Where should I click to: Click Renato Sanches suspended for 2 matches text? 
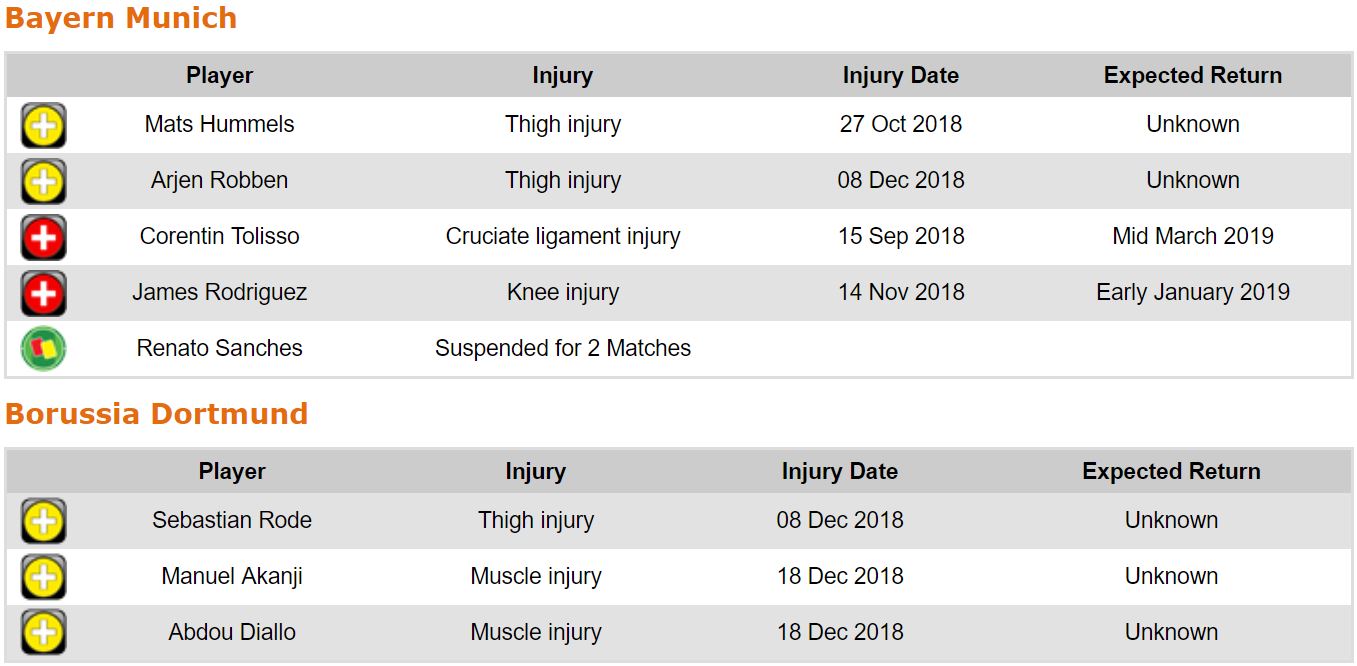[x=562, y=349]
